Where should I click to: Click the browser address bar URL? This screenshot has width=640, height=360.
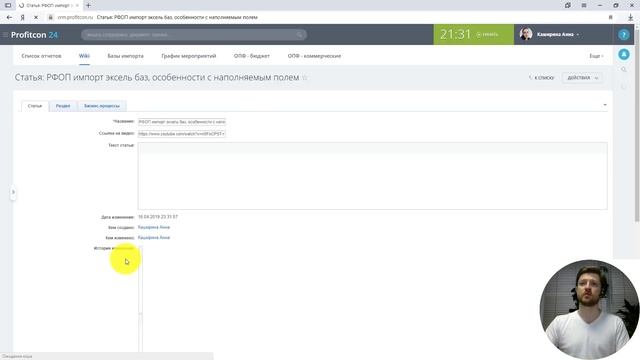75,17
